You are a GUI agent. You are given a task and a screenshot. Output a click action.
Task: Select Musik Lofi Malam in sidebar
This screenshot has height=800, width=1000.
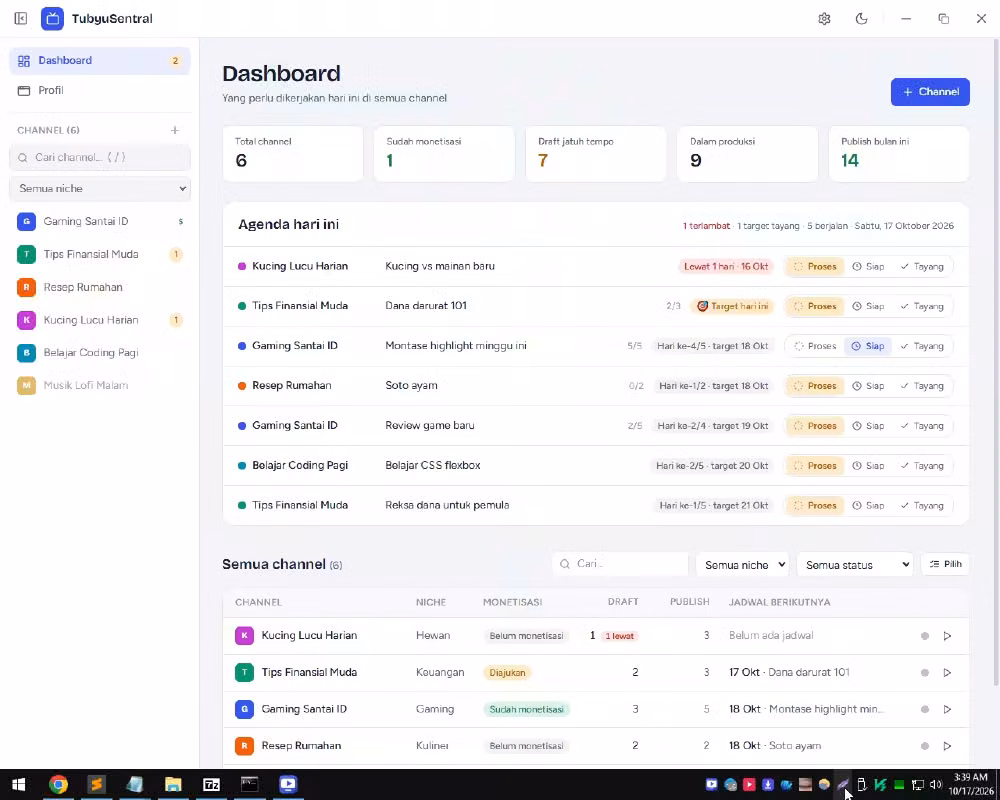[x=99, y=385]
